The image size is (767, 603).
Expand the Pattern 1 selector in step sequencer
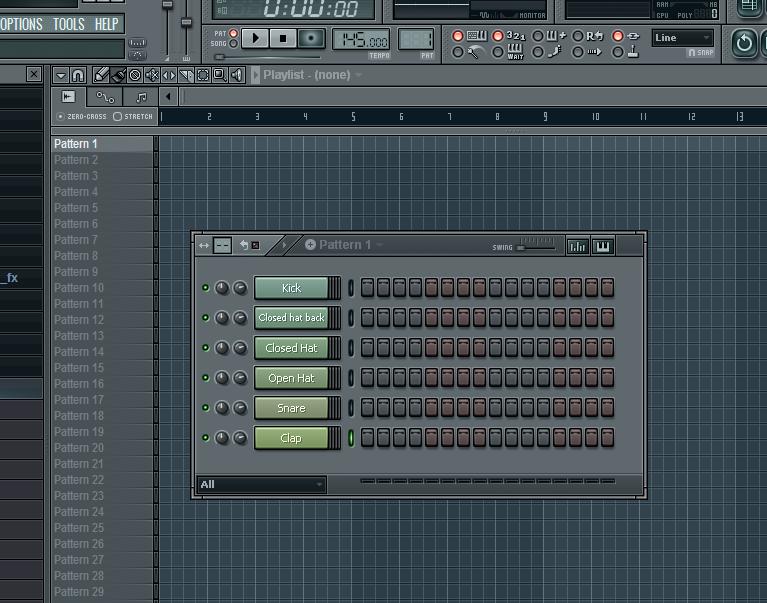pos(344,245)
